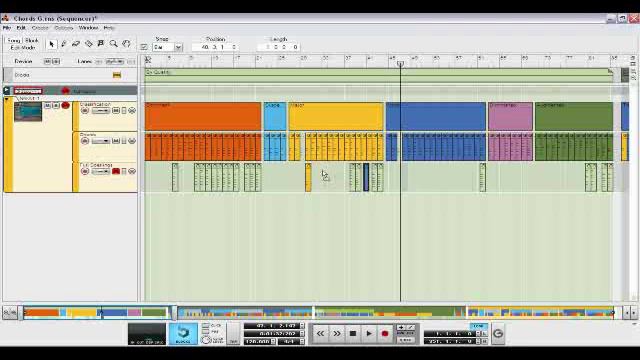Click the Device solo-all S button

pos(56,61)
